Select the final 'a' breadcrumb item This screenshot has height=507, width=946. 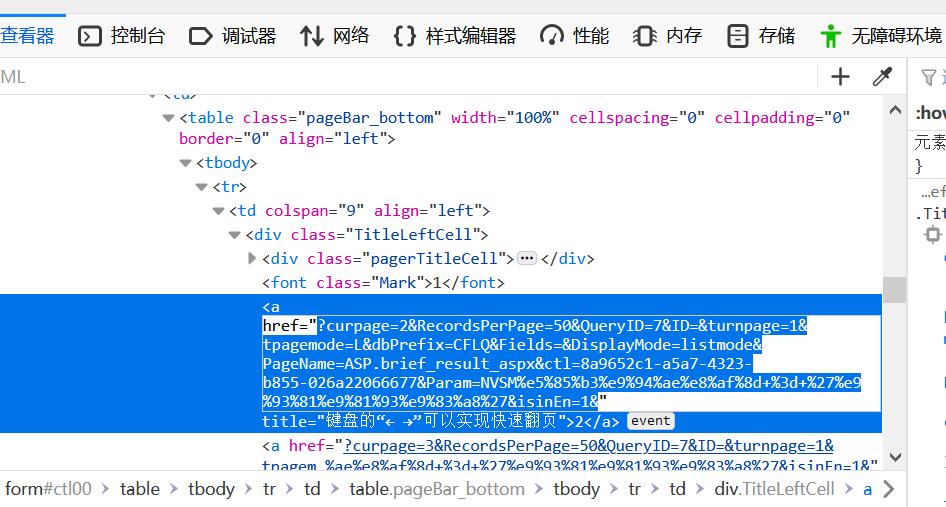868,489
